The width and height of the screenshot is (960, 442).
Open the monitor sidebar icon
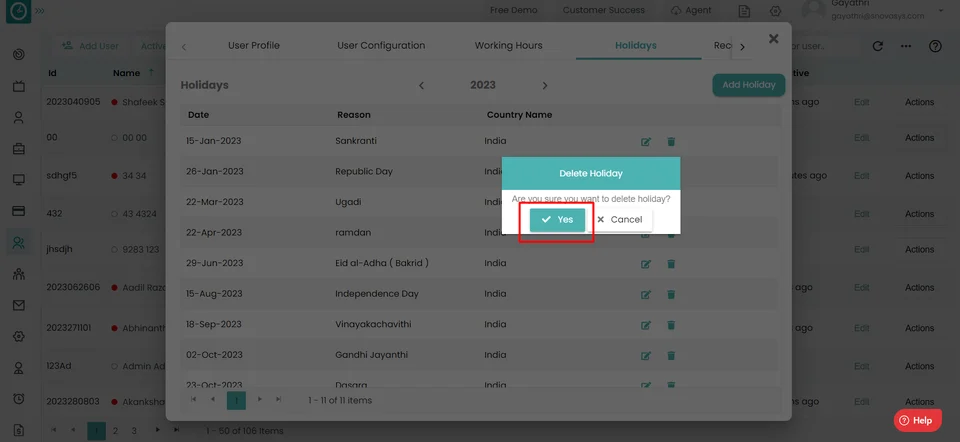point(19,180)
